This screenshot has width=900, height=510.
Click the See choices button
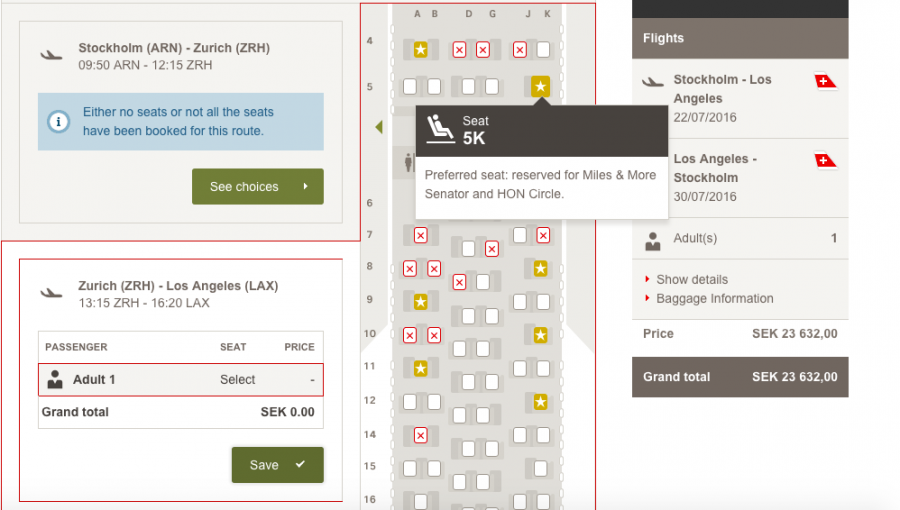coord(258,186)
